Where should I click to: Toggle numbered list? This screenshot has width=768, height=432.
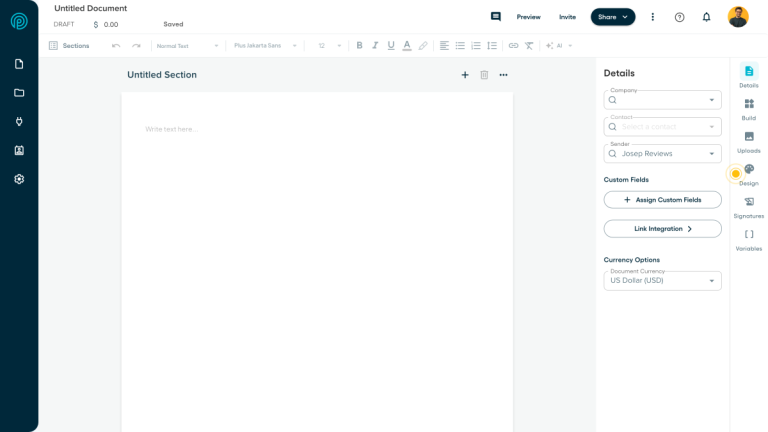pos(476,46)
